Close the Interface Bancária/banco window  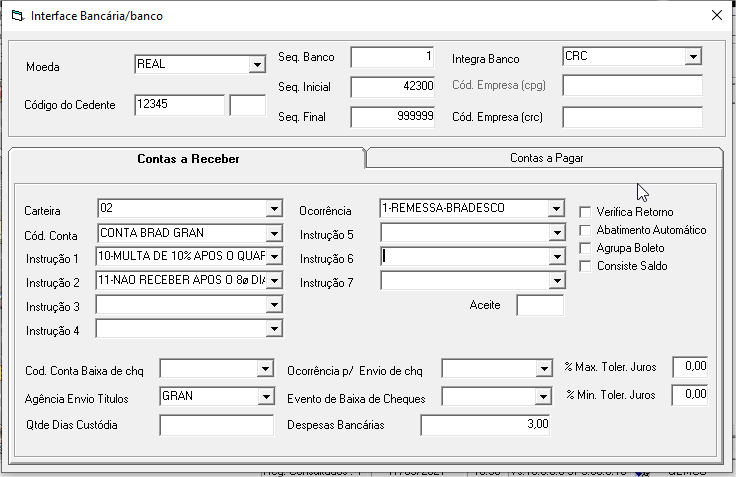tap(717, 15)
